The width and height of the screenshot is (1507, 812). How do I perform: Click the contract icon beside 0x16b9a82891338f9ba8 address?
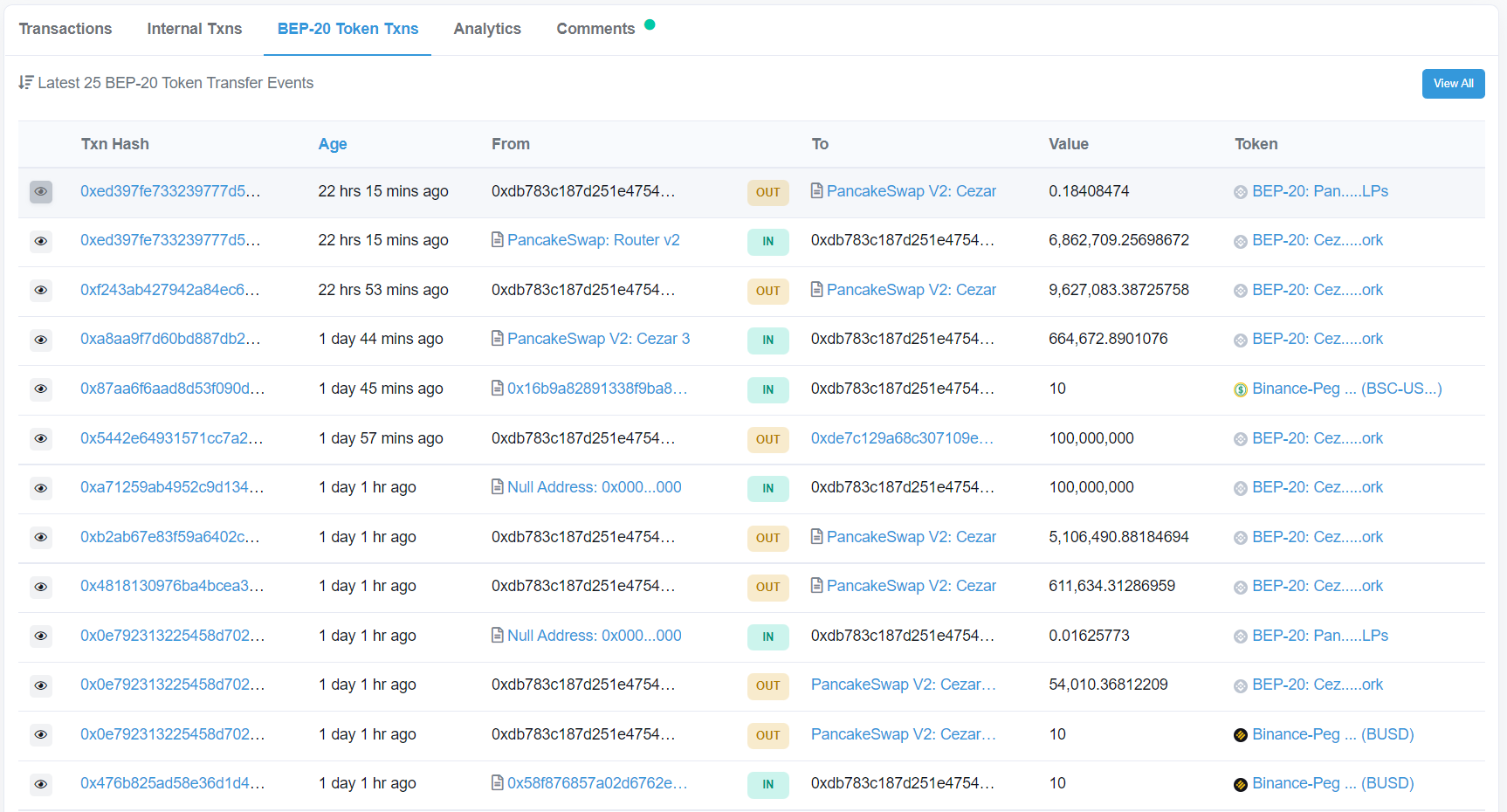497,389
